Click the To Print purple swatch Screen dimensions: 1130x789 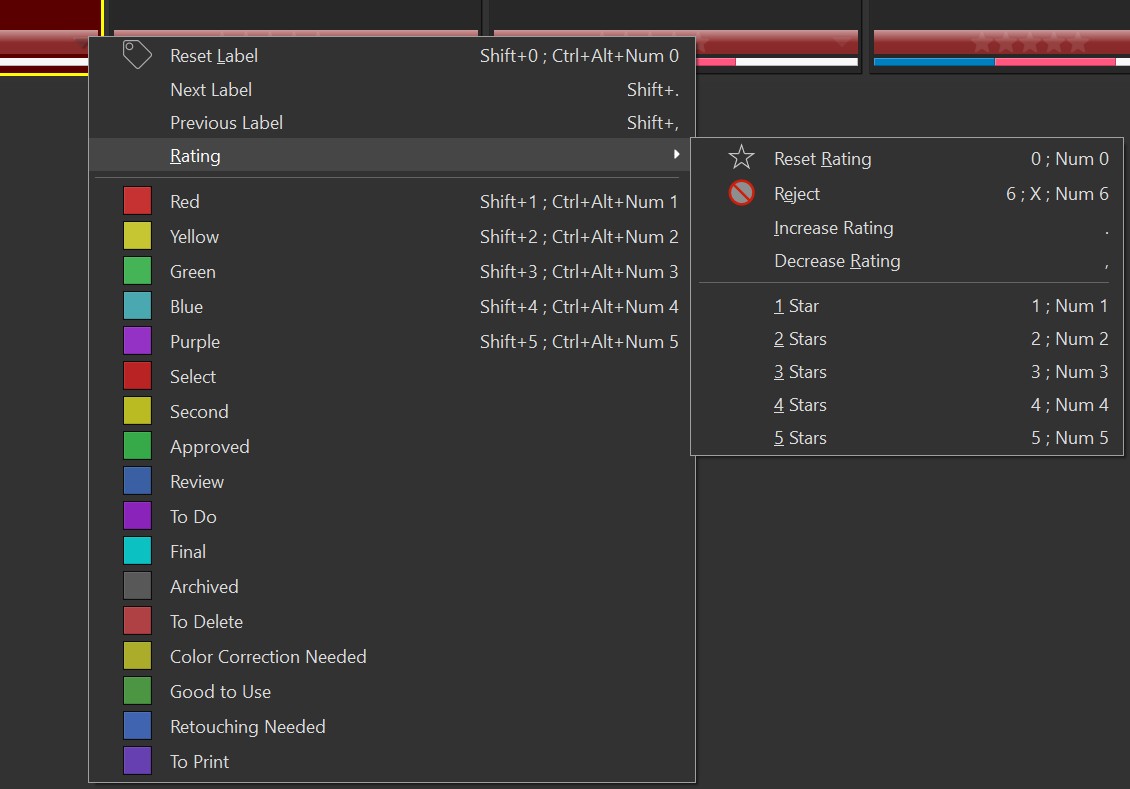coord(137,761)
